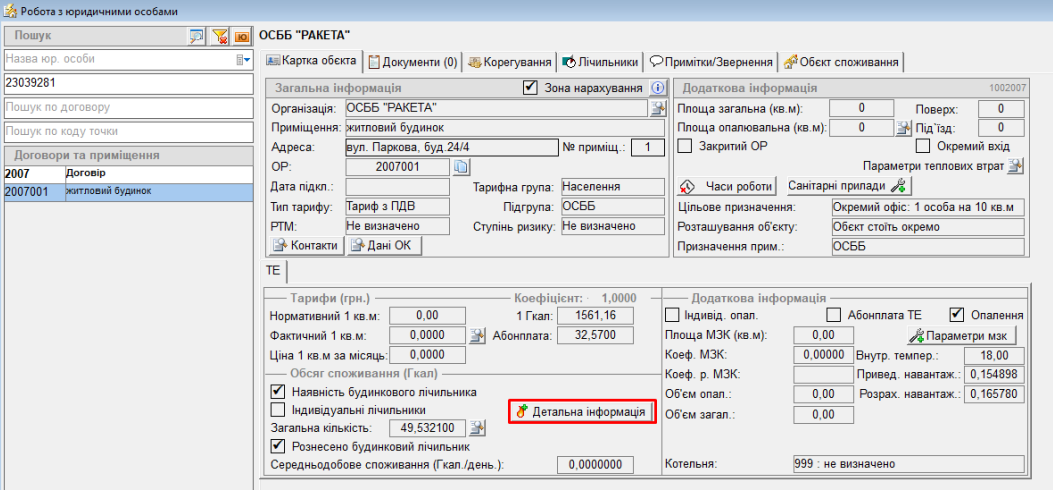The width and height of the screenshot is (1053, 490).
Task: Click the info icon beside Зона нарахування
Action: tap(657, 88)
